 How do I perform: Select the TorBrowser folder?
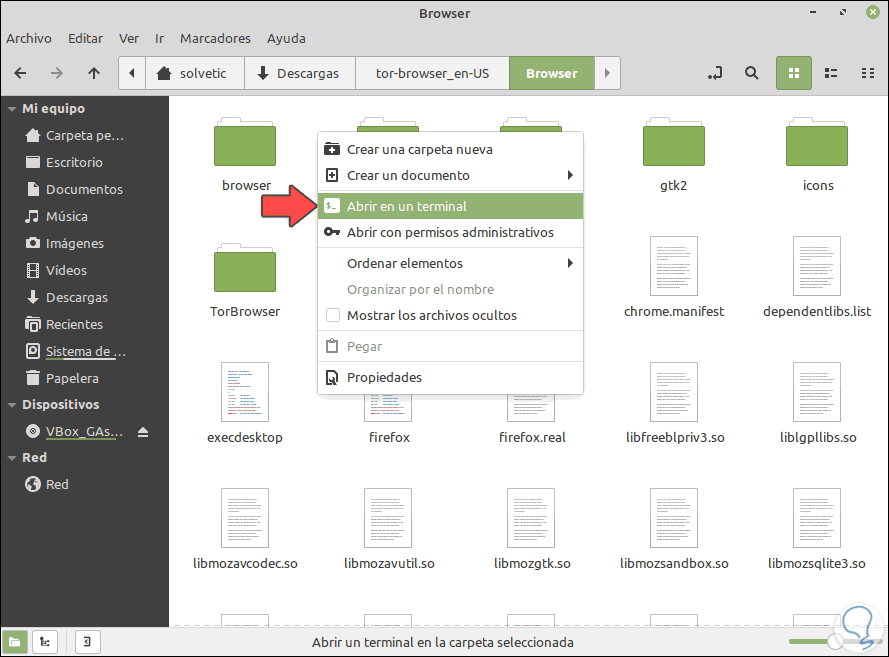tap(245, 268)
